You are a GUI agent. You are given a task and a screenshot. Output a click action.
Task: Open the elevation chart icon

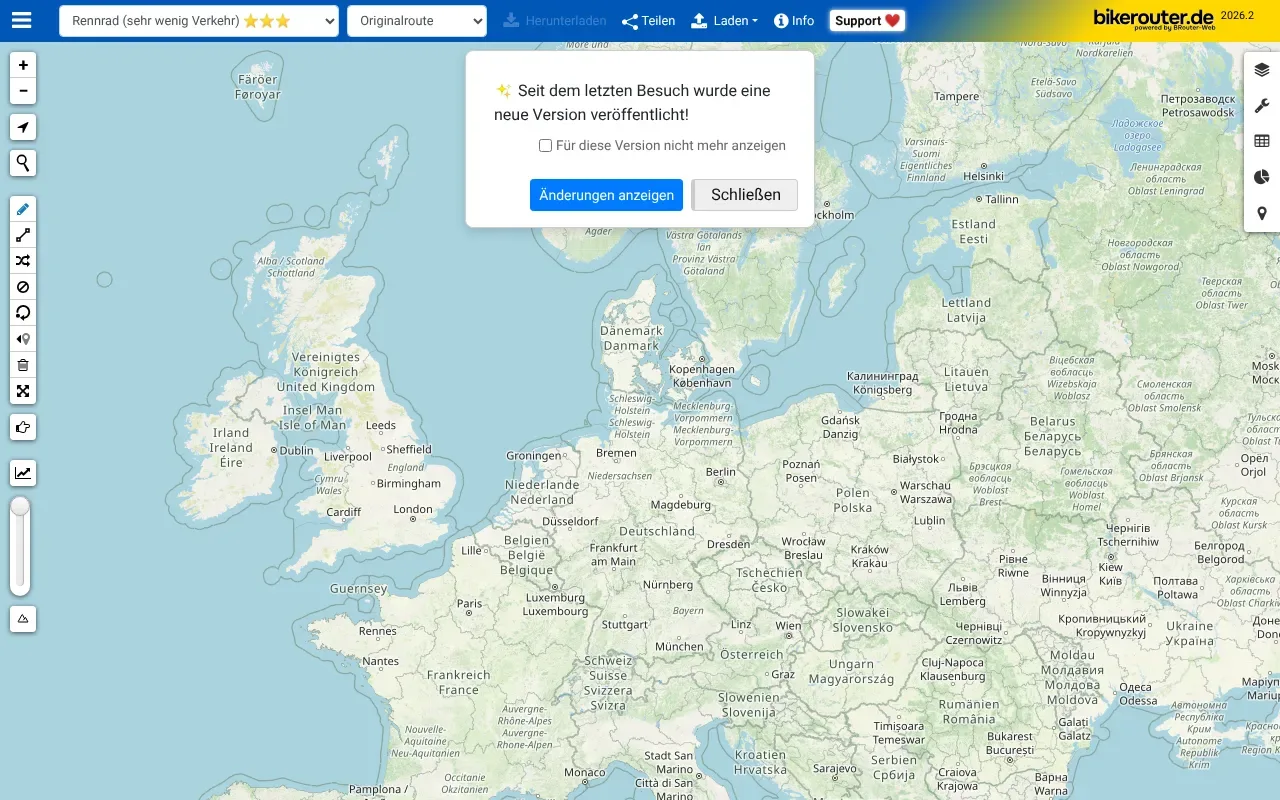click(x=23, y=473)
